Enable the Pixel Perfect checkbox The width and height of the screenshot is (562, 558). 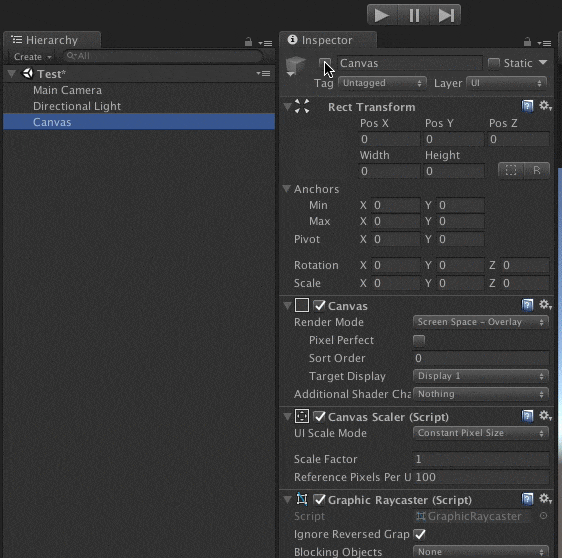419,340
